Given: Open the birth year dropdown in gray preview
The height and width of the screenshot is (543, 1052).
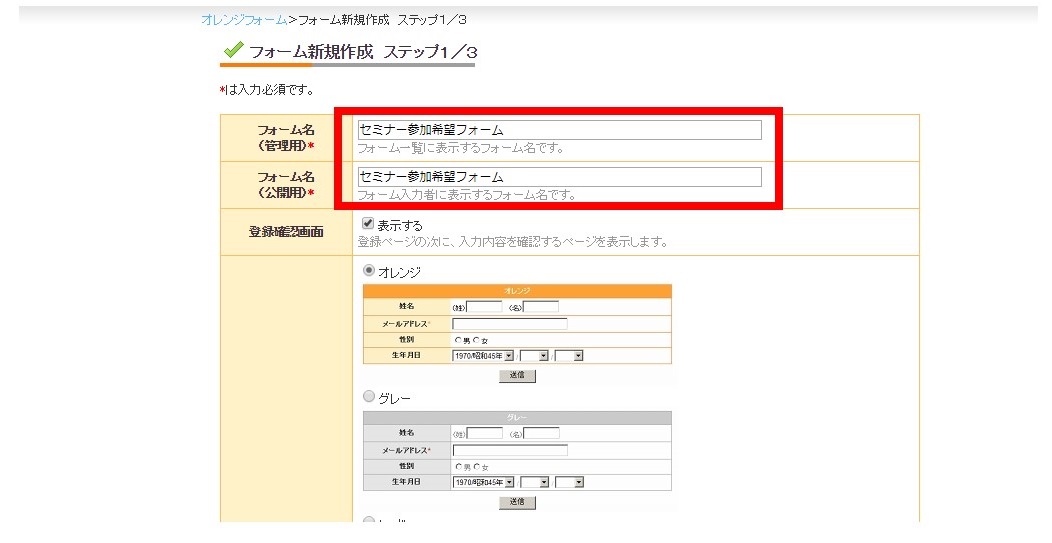Looking at the screenshot, I should [x=483, y=482].
